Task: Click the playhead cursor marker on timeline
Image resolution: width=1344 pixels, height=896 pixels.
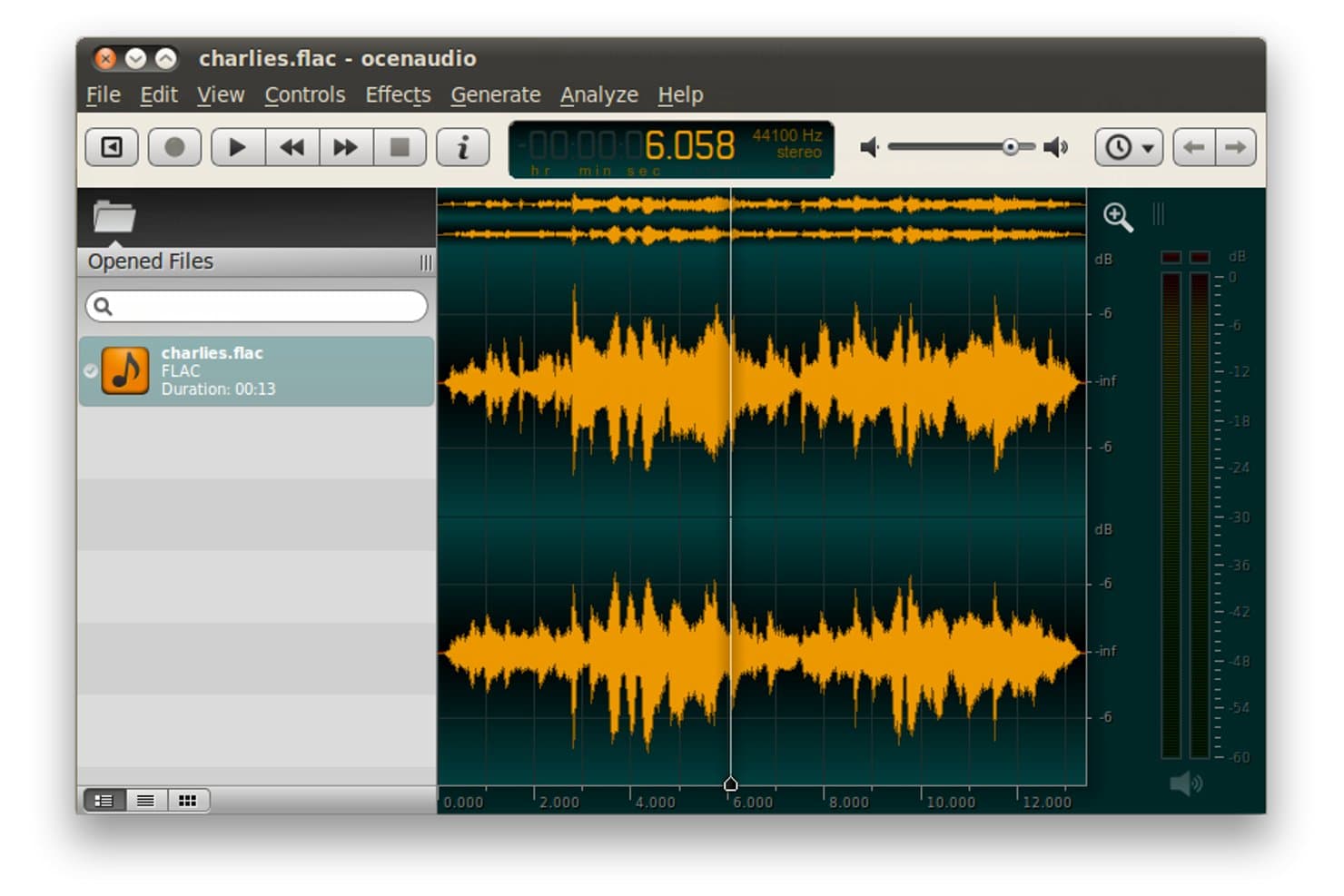Action: coord(730,783)
